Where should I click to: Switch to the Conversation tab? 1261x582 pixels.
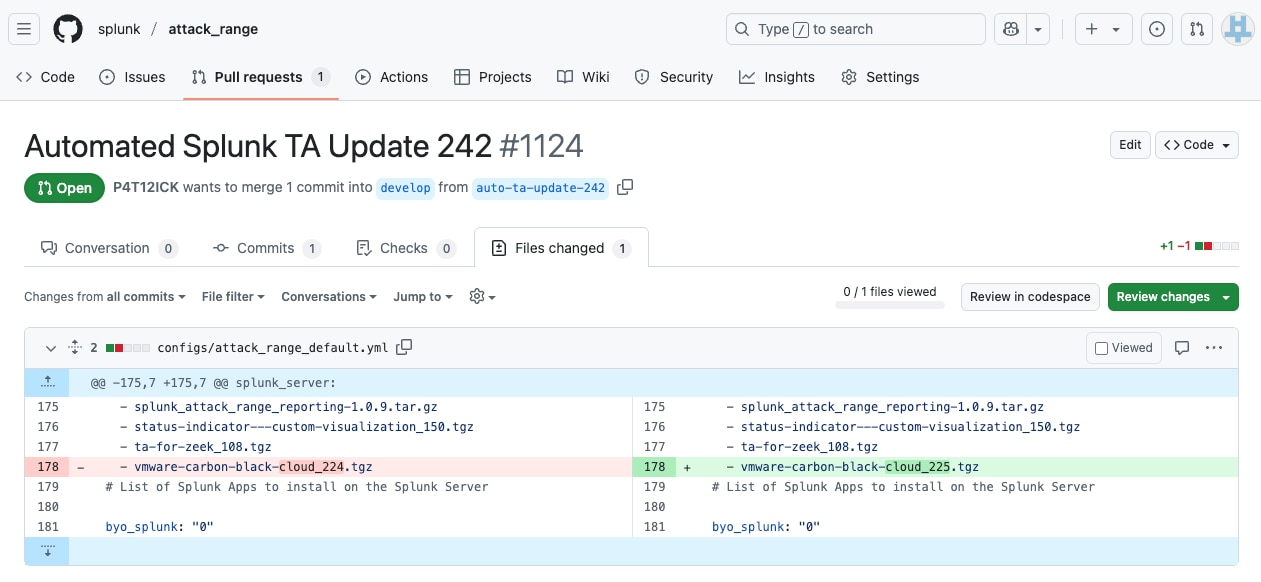point(109,248)
